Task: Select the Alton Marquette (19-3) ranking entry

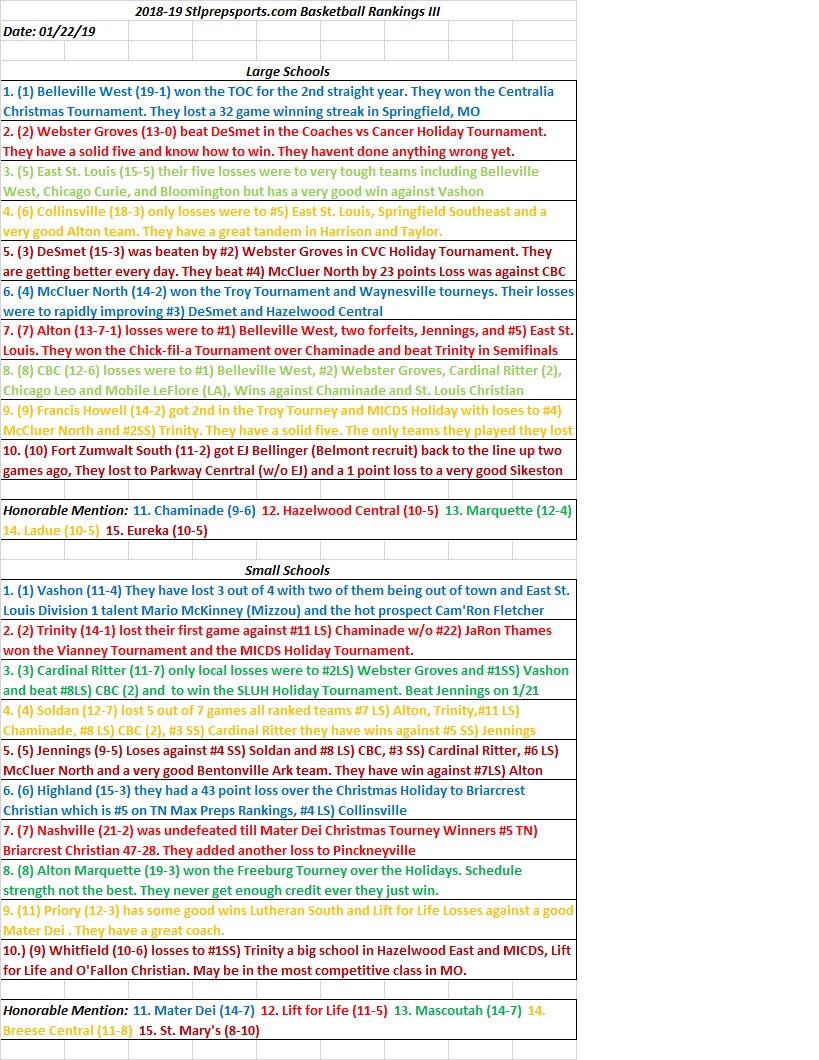Action: [x=288, y=880]
